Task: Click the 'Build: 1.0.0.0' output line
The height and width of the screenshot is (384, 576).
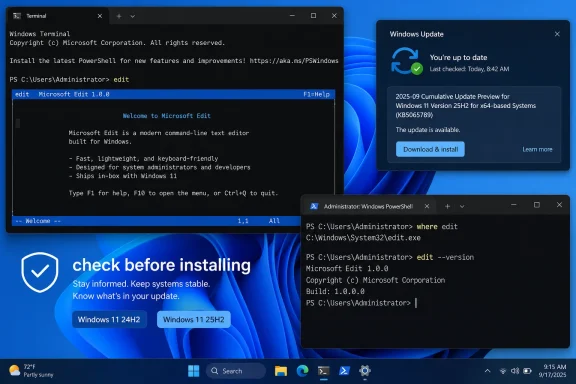Action: pyautogui.click(x=335, y=291)
